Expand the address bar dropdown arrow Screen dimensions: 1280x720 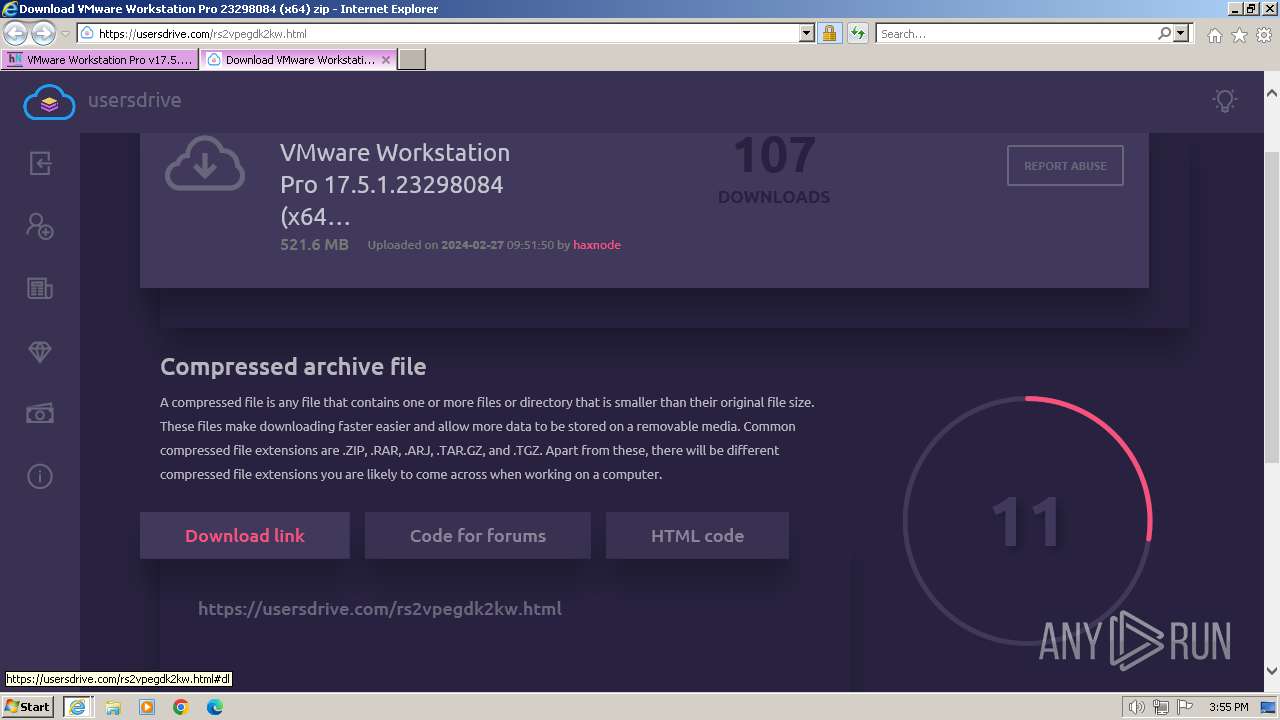[807, 33]
